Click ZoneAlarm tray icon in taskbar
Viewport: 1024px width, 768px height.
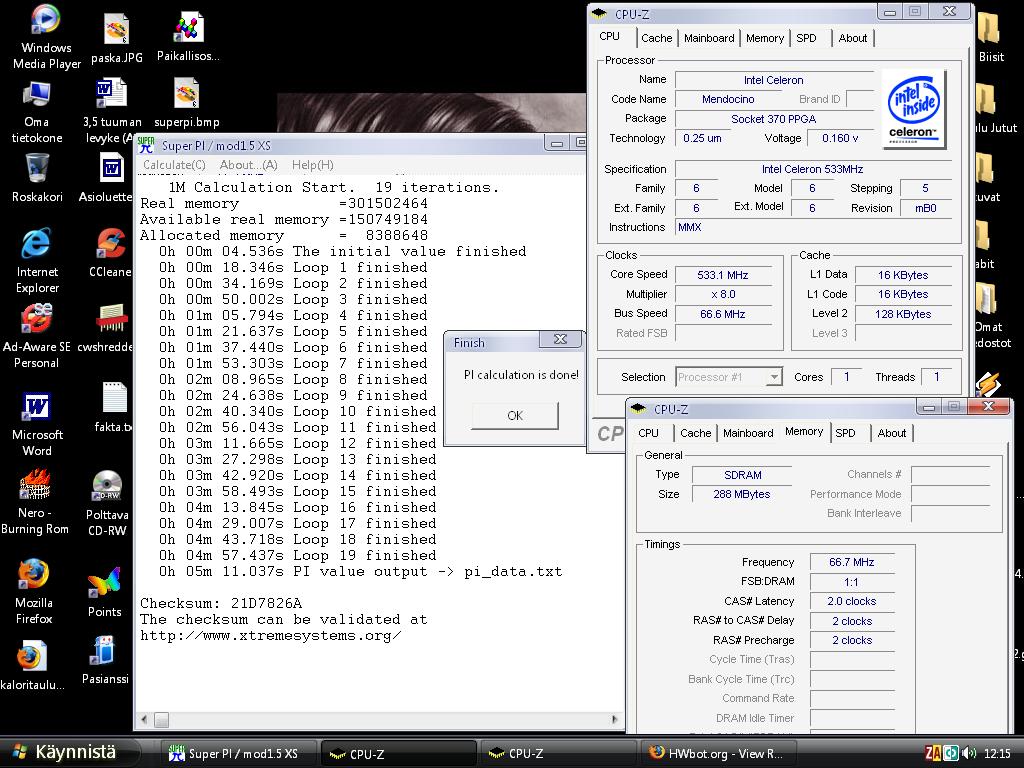[933, 754]
